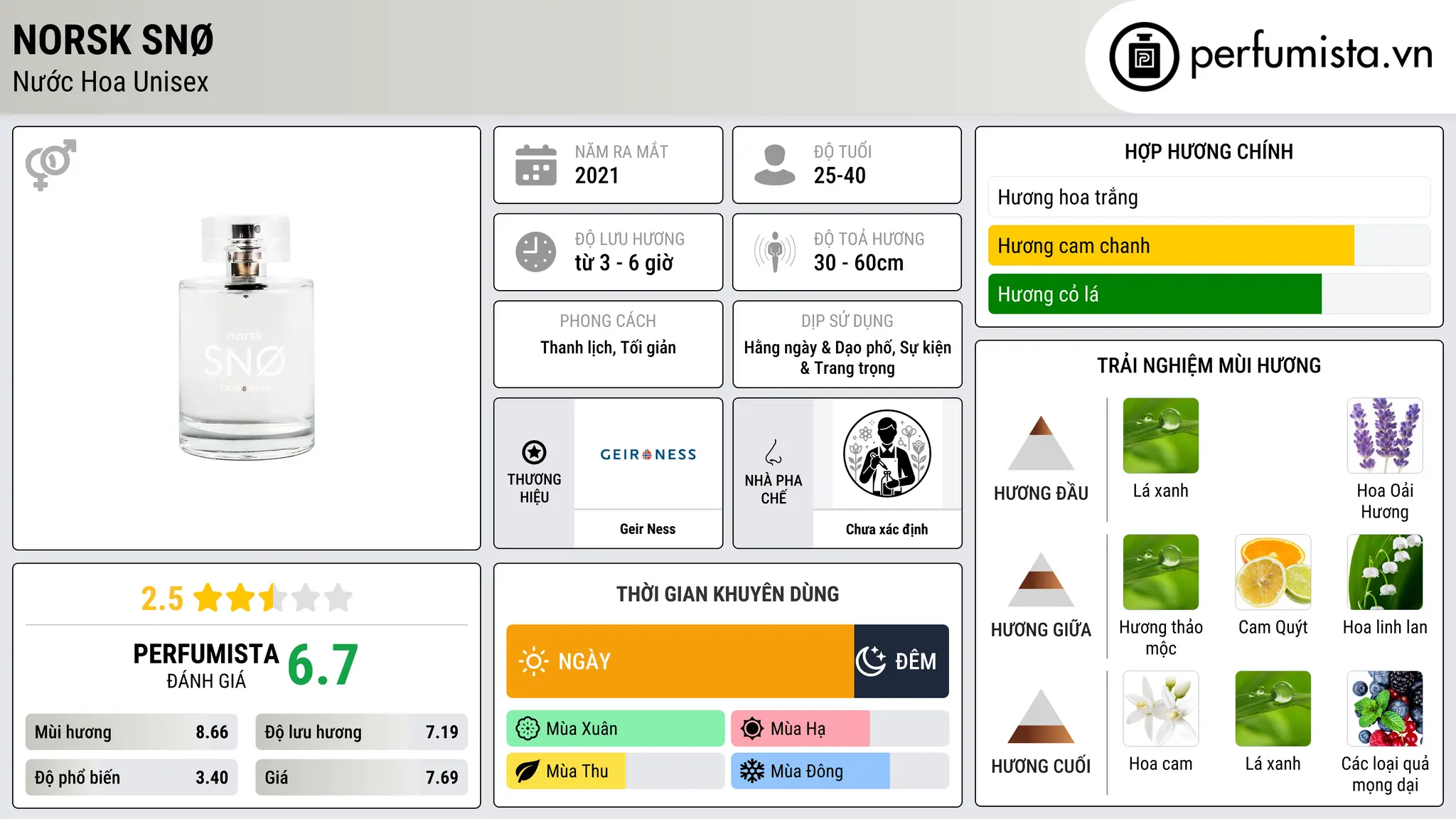Click the green Hương cỏ lá accord bar
The height and width of the screenshot is (819, 1456).
[1209, 294]
